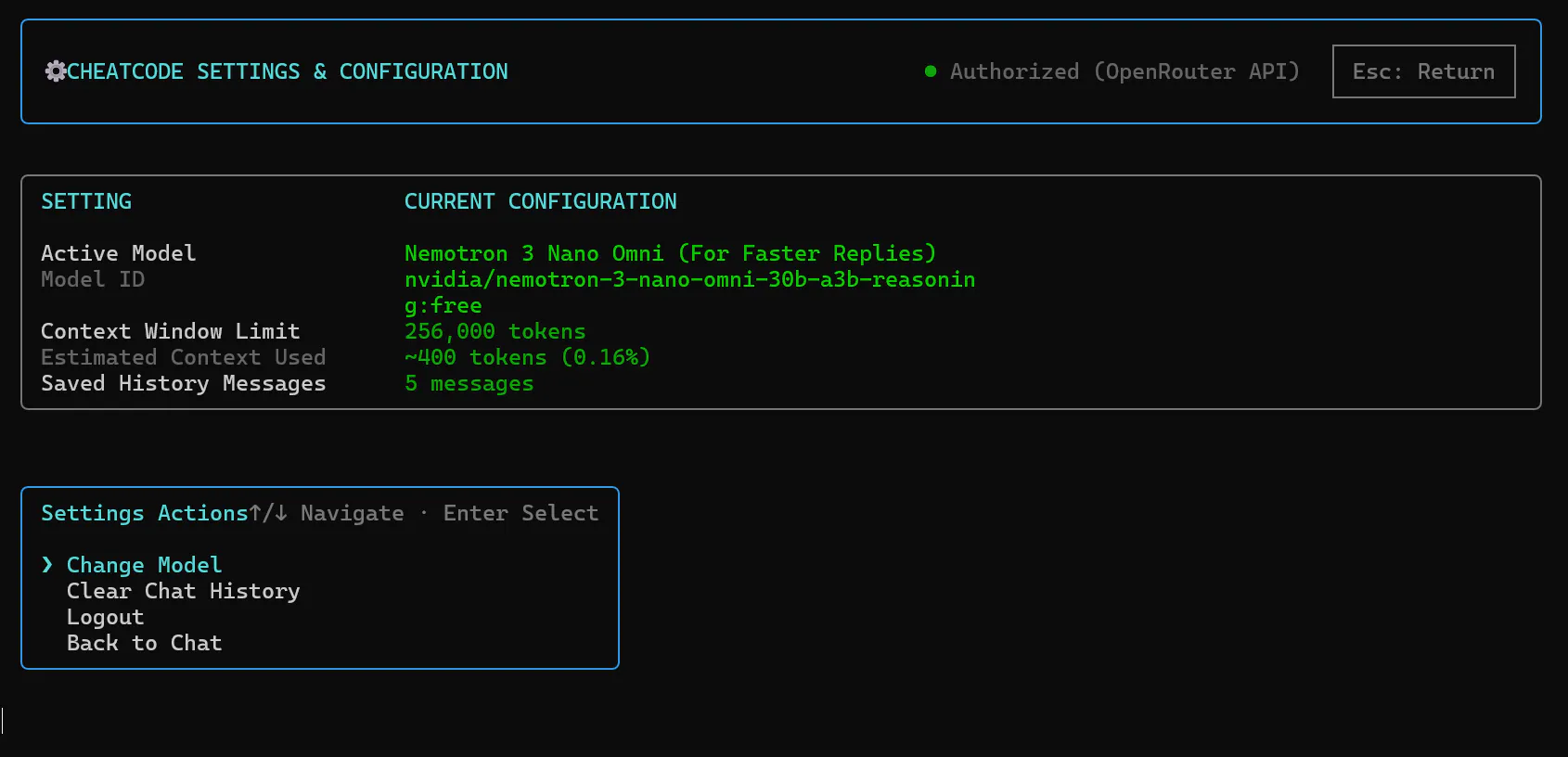The width and height of the screenshot is (1568, 757).
Task: Click the nvidia/nemotron-3-nano-omni model ID value
Action: click(689, 292)
